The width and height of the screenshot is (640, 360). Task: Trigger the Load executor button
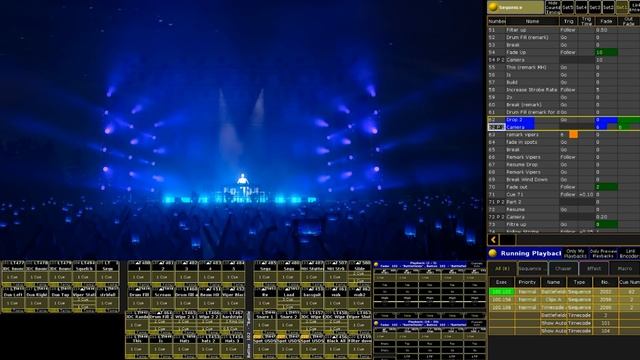tap(289, 300)
